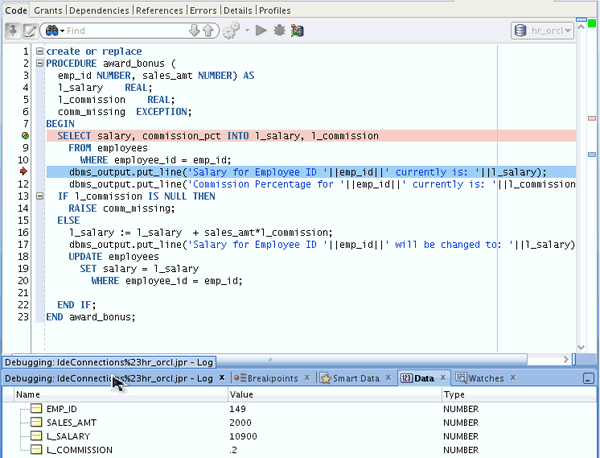Switch to the Breakpoints tab
The height and width of the screenshot is (458, 600).
click(271, 378)
